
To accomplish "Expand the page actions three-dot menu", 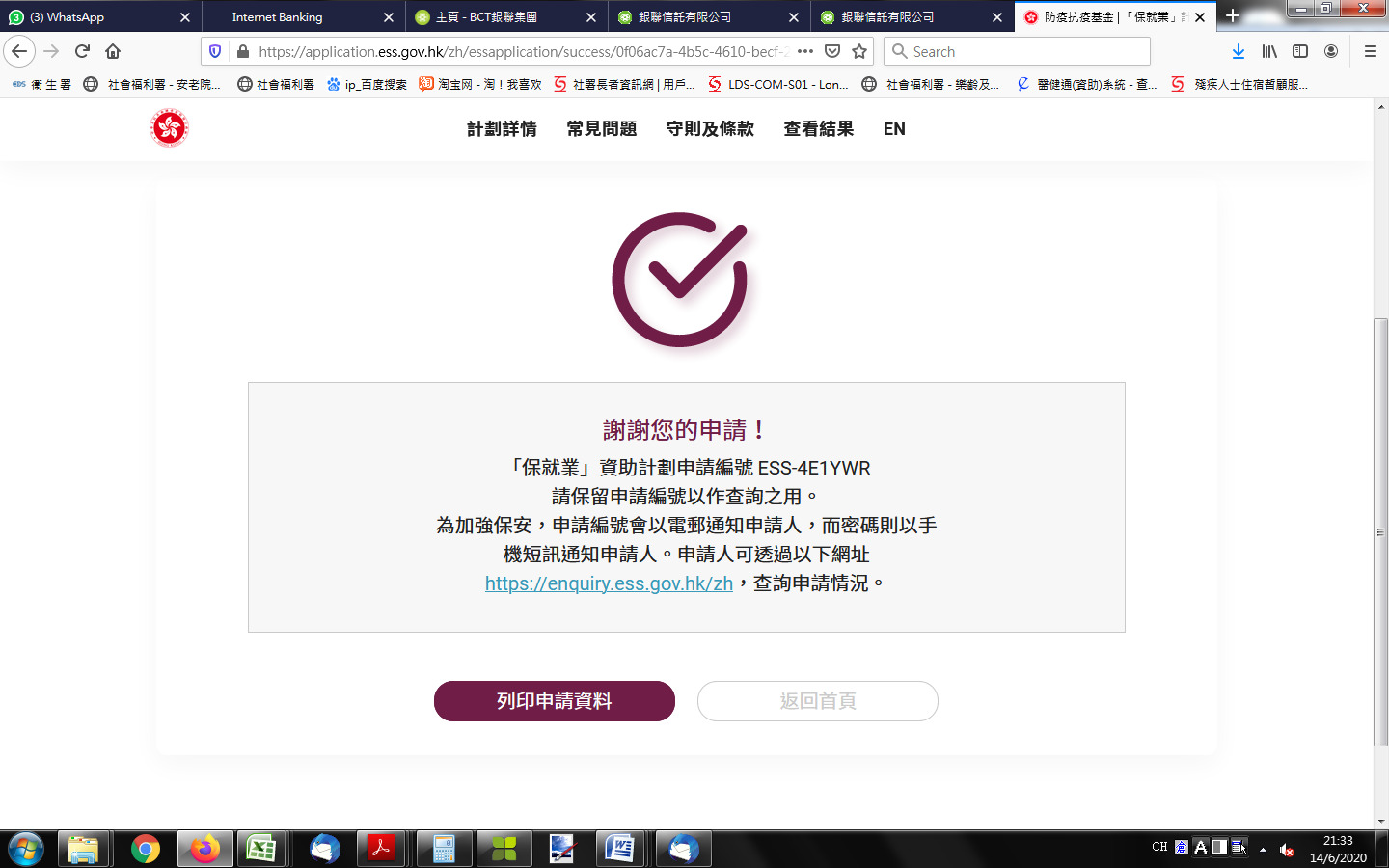I will (805, 51).
